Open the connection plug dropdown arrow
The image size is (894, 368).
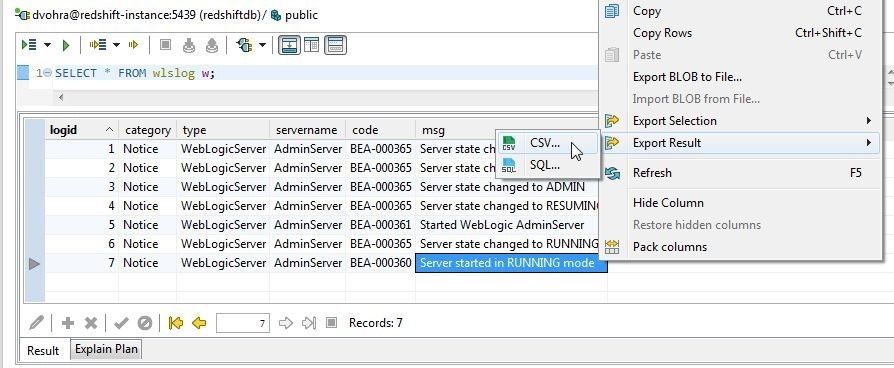point(262,45)
